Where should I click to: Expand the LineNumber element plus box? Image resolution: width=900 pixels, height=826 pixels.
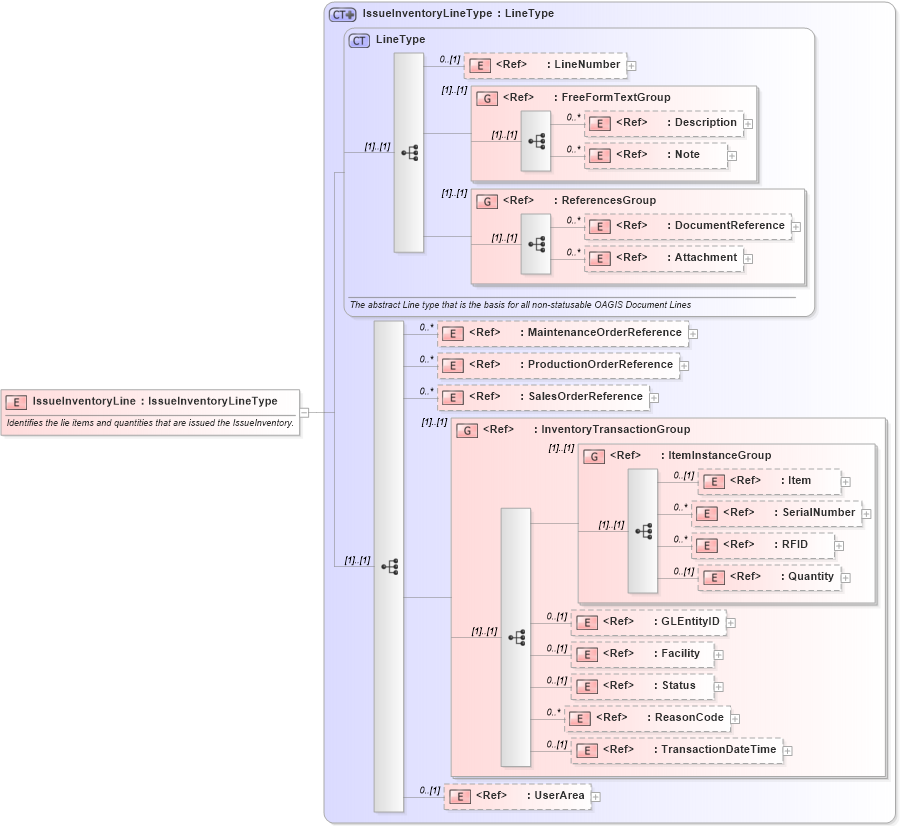click(630, 64)
